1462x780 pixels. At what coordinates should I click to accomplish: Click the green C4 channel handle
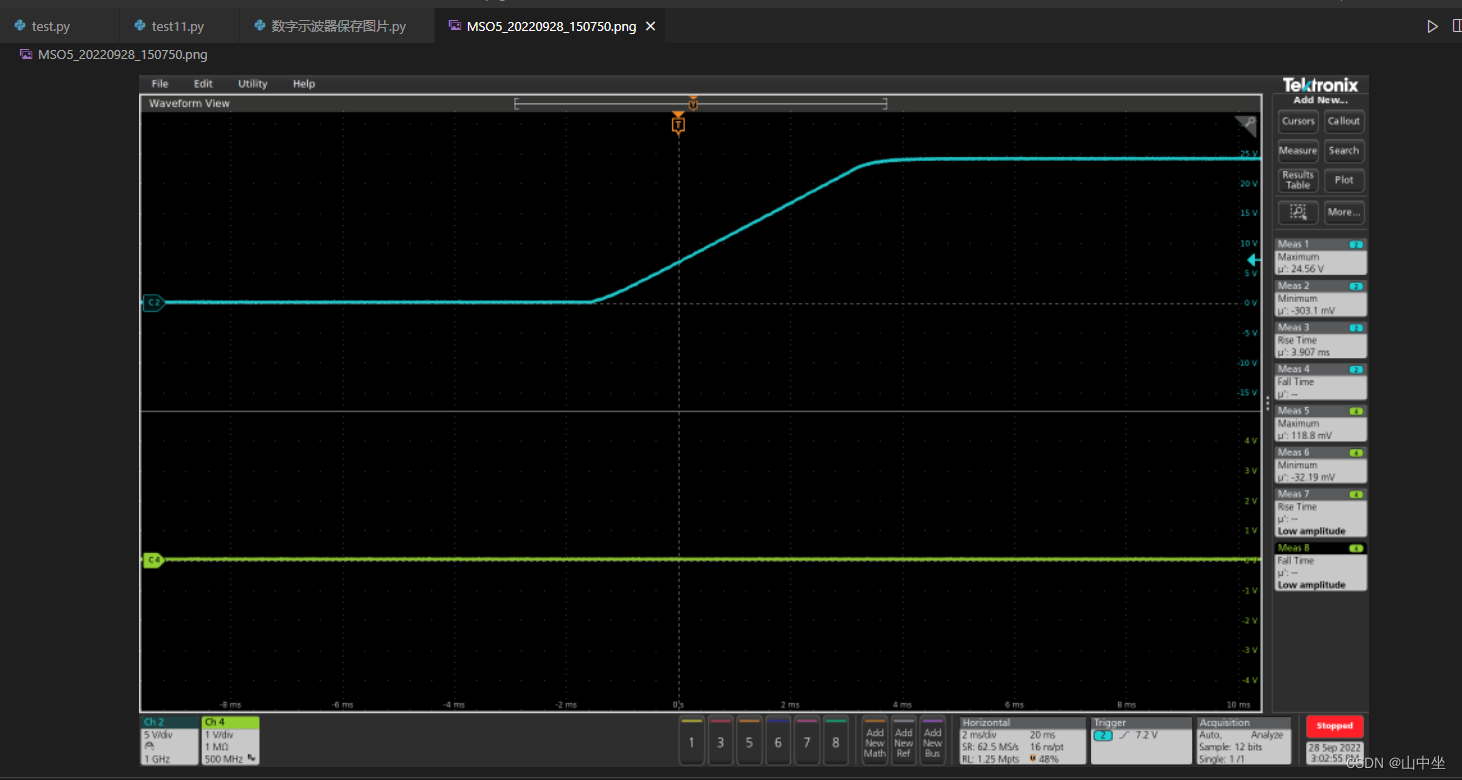[153, 560]
